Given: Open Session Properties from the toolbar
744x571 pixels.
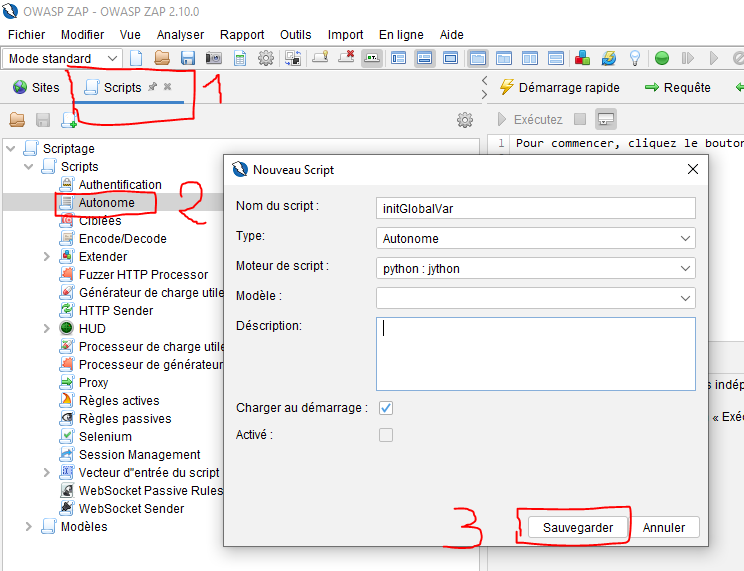Looking at the screenshot, I should (240, 58).
